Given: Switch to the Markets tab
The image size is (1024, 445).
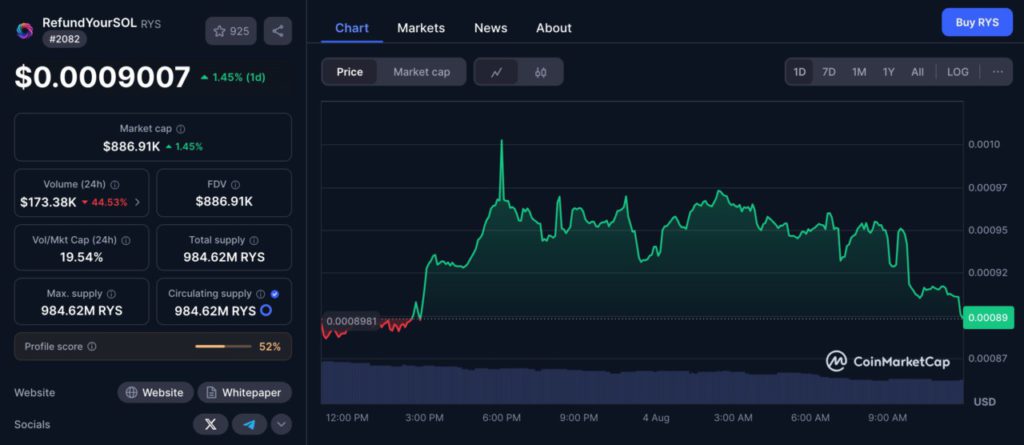Looking at the screenshot, I should (x=421, y=28).
